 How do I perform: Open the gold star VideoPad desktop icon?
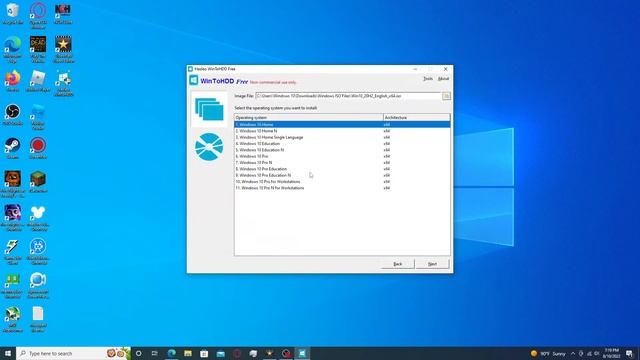(x=63, y=45)
